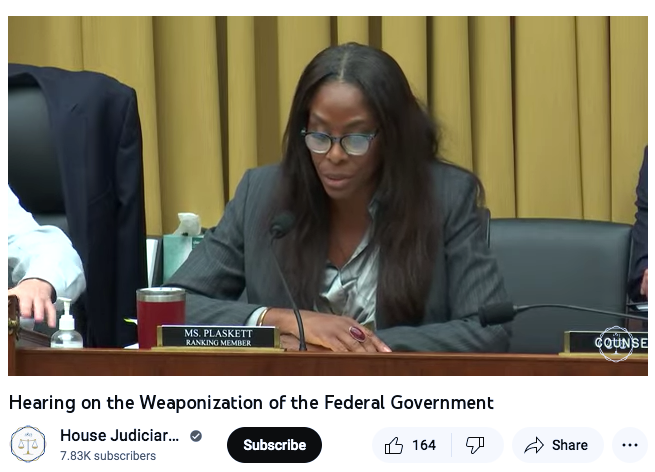Click the yellow curtain background to pause video
This screenshot has height=472, width=655.
point(543,104)
